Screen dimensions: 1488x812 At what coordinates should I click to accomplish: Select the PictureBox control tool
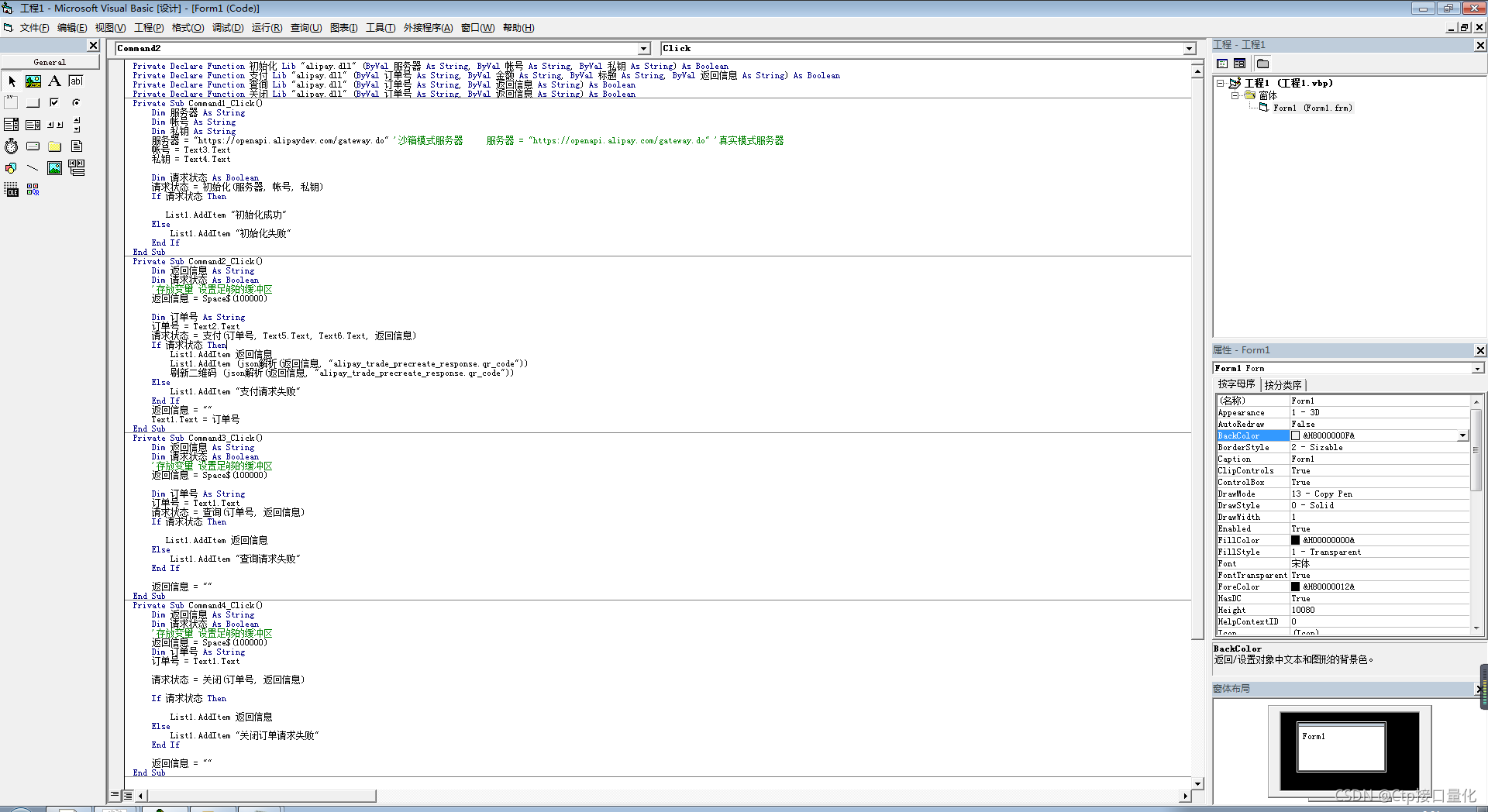(33, 81)
